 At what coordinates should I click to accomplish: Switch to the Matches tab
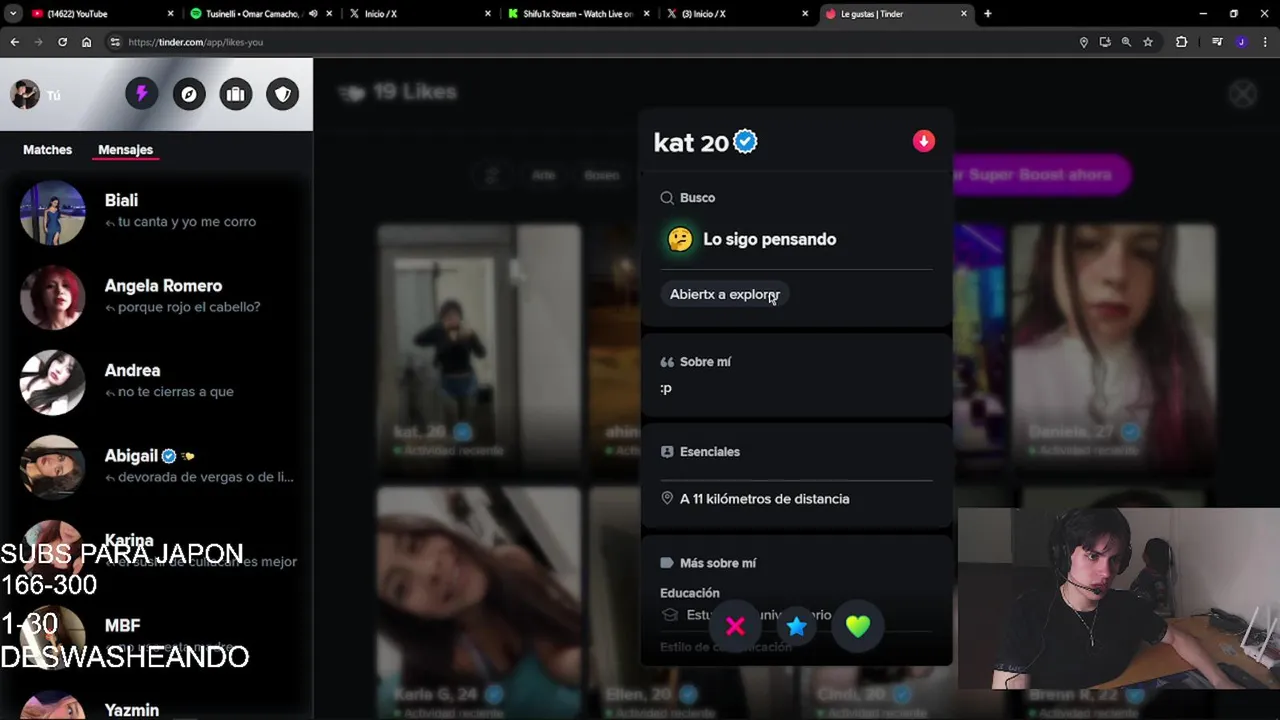click(x=47, y=150)
